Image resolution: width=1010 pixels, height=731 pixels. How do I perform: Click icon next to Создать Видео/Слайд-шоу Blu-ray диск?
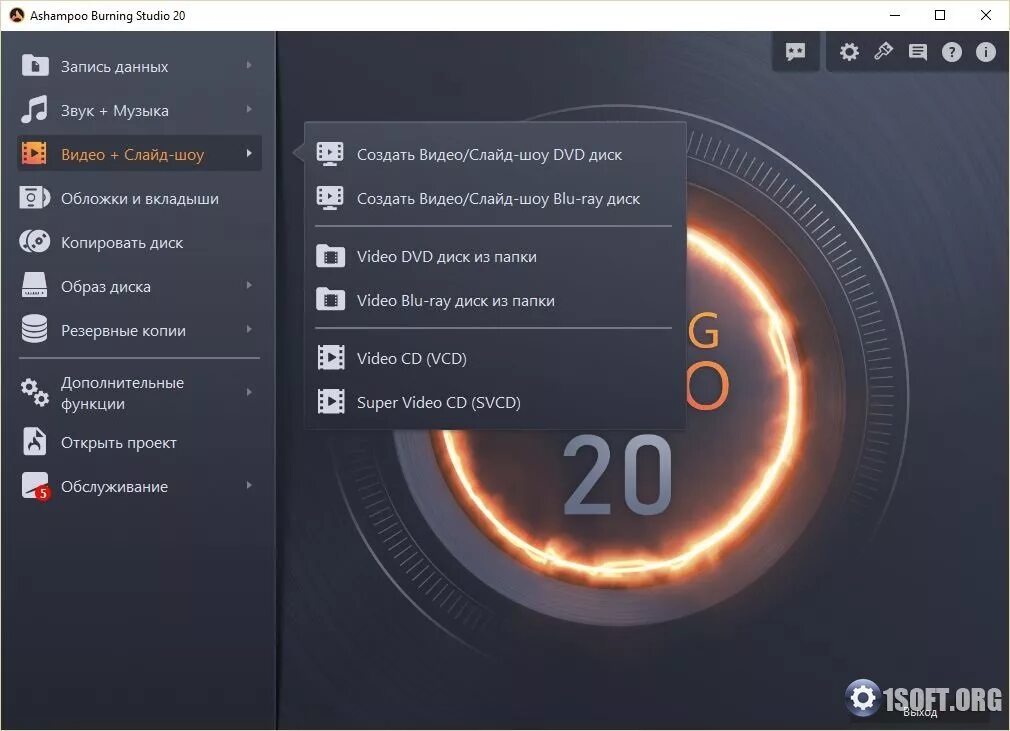[330, 198]
